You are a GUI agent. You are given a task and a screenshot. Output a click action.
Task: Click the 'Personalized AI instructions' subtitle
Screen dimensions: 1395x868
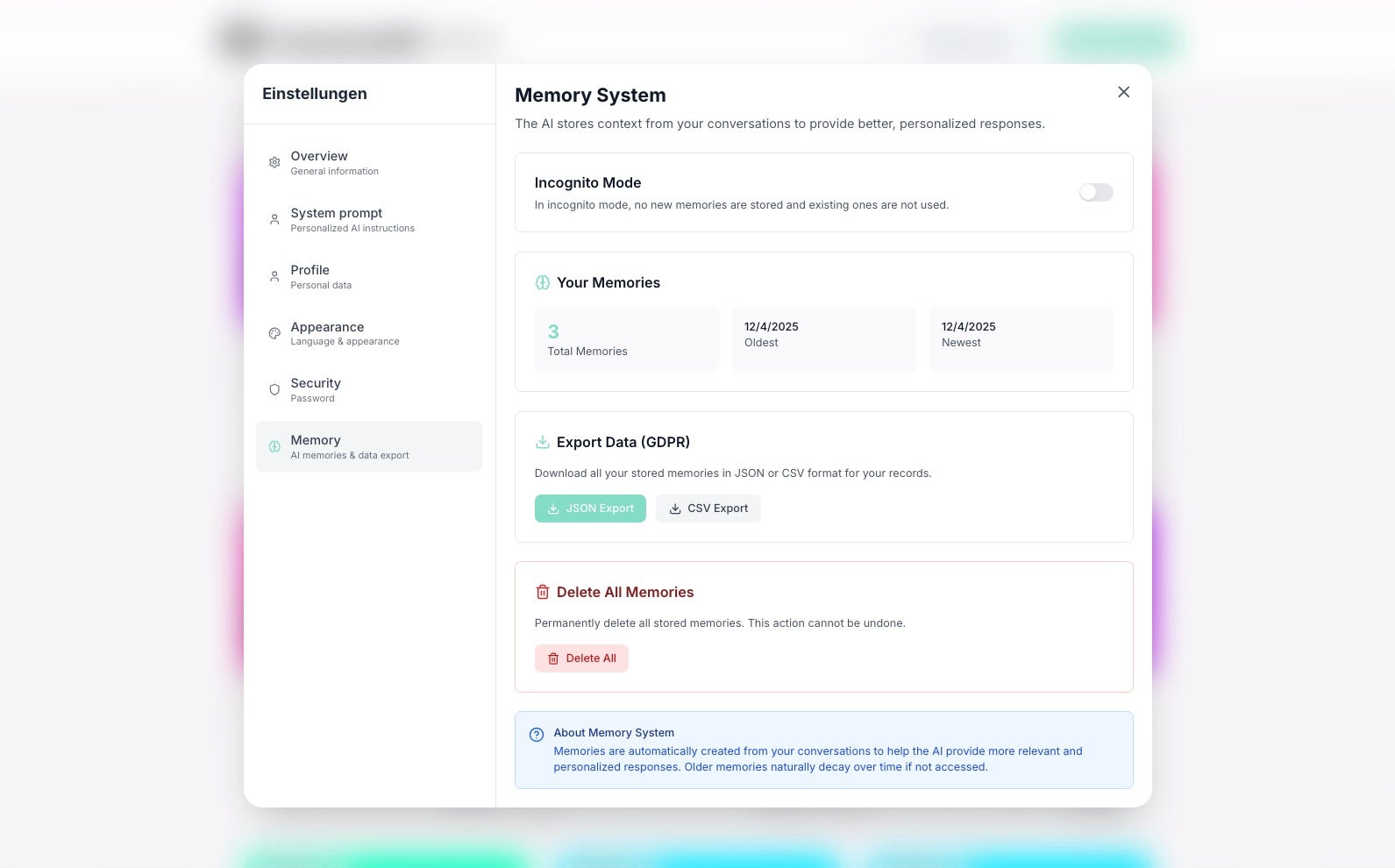[352, 228]
